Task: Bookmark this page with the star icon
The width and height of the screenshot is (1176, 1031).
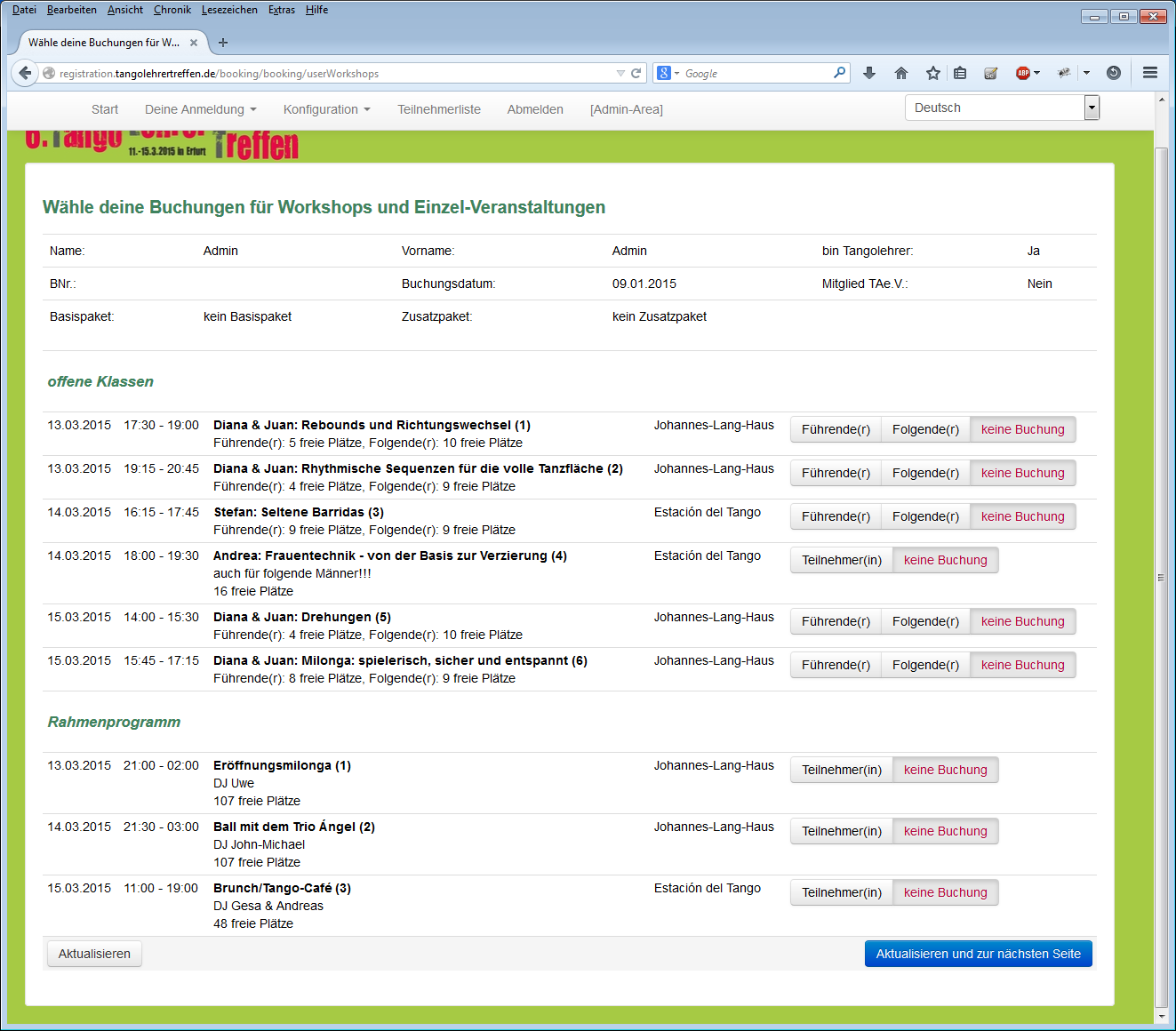Action: (932, 73)
